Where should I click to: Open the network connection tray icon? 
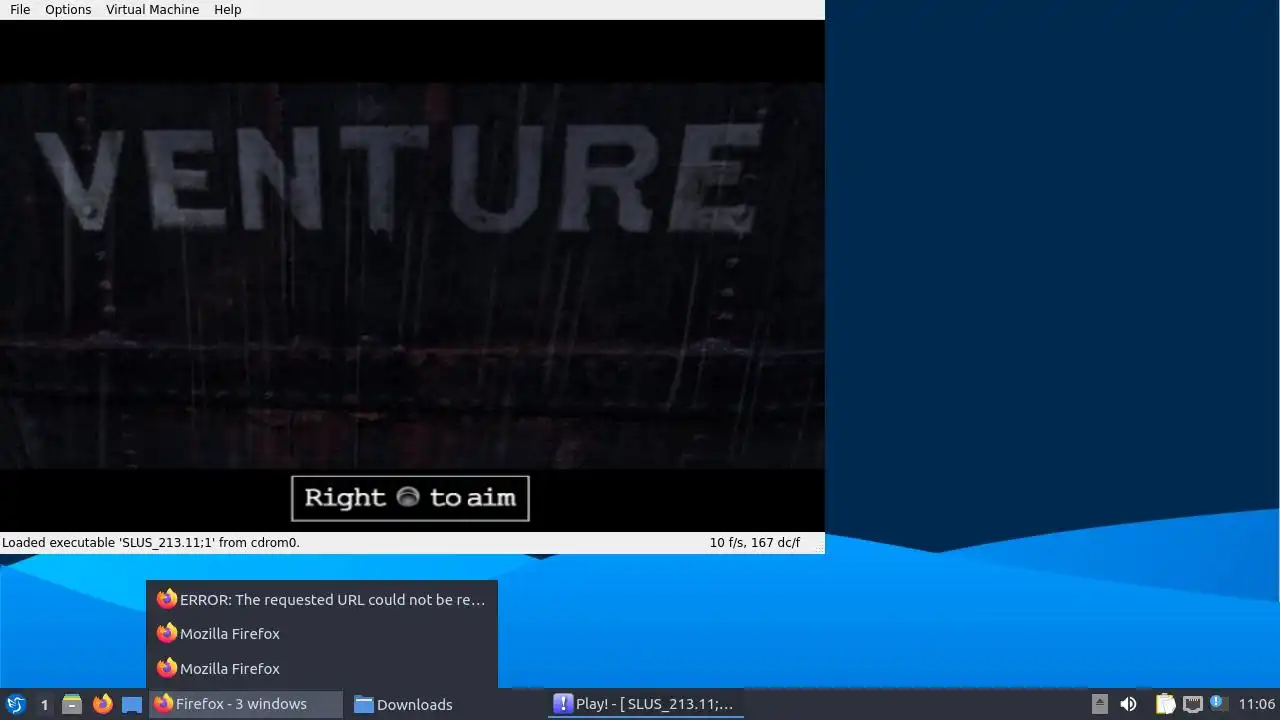1192,704
